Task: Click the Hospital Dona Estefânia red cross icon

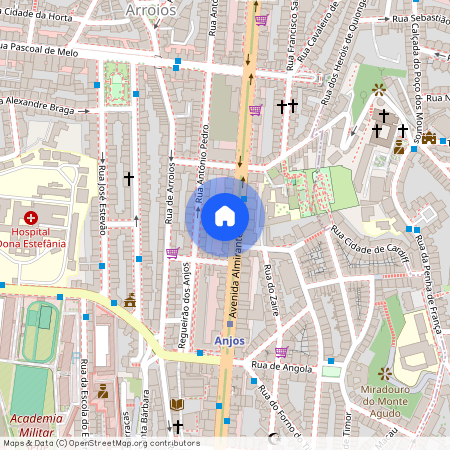Action: 31,218
